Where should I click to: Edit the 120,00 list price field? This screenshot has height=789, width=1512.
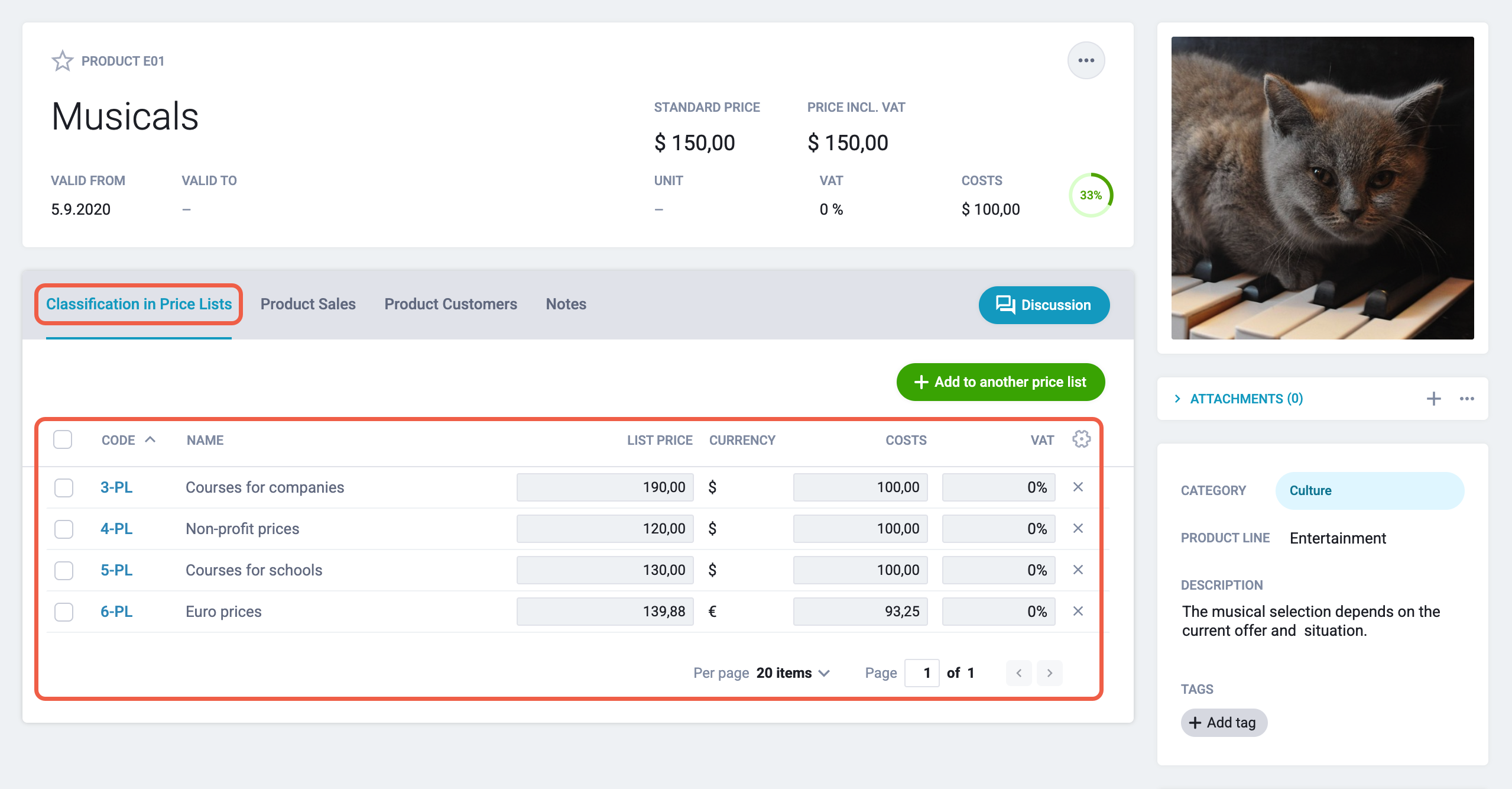pyautogui.click(x=605, y=529)
